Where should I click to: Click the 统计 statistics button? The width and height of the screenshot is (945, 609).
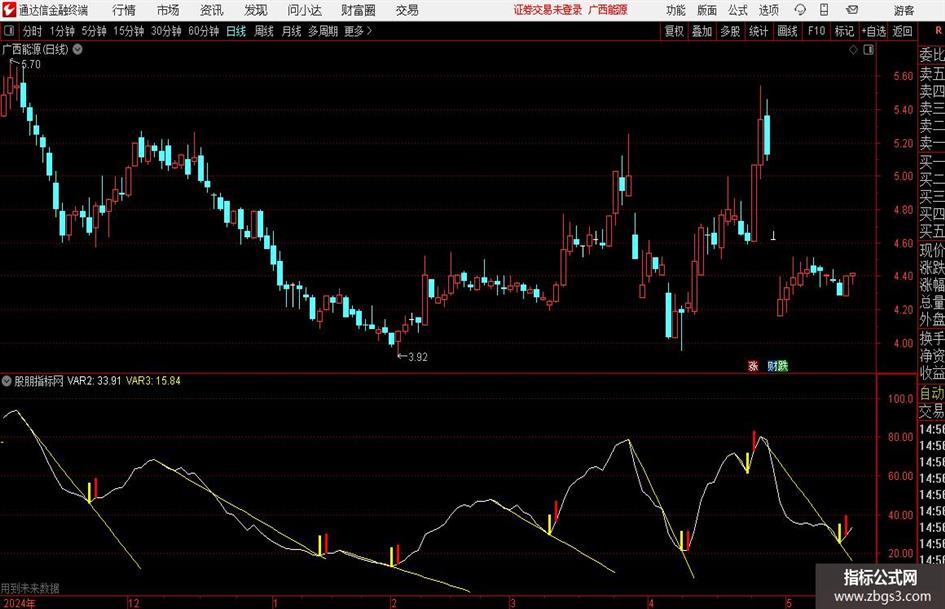758,31
